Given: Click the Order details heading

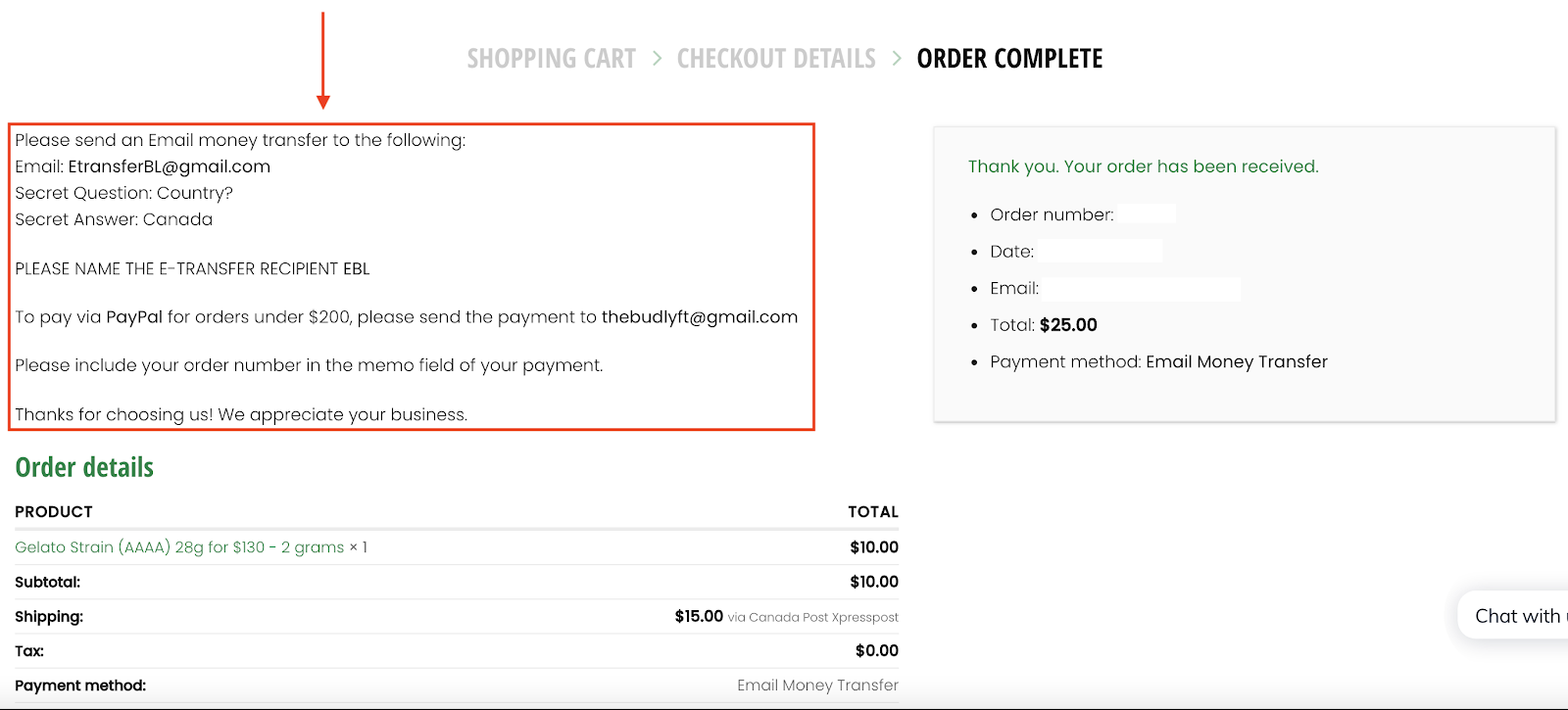Looking at the screenshot, I should point(84,467).
